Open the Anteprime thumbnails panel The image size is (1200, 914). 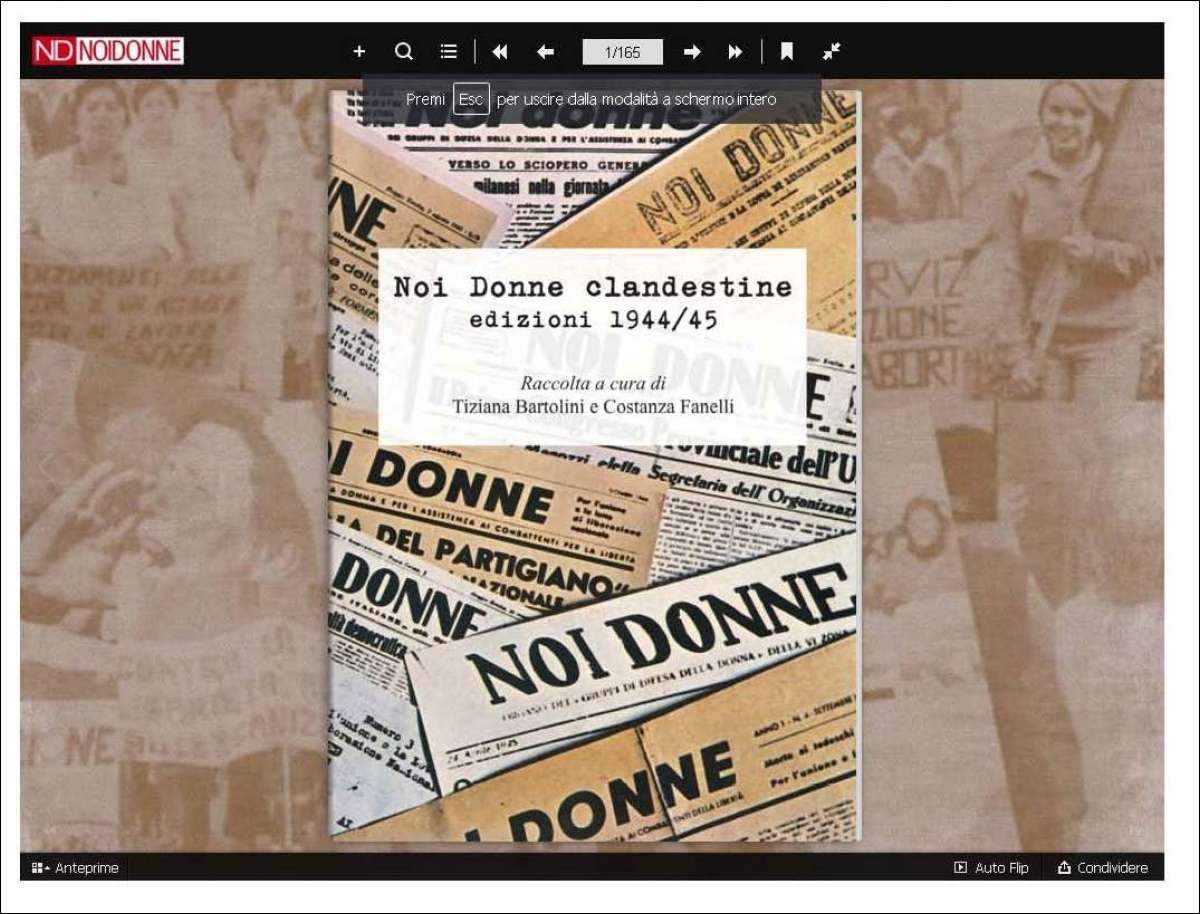pyautogui.click(x=75, y=868)
